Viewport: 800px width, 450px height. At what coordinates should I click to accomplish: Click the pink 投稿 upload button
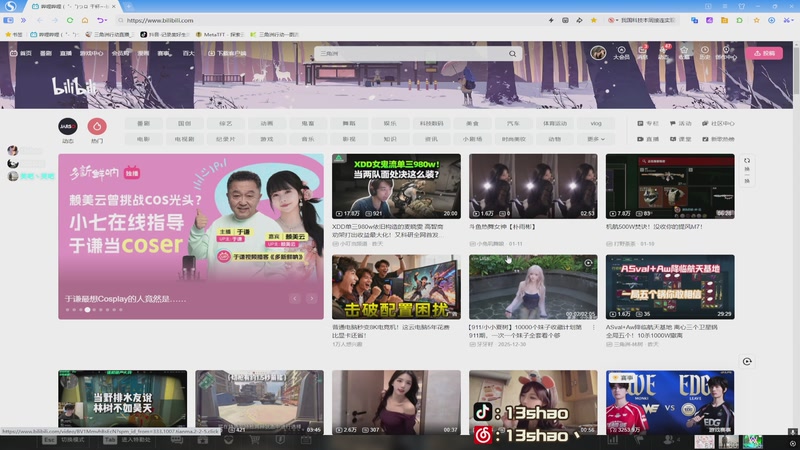click(764, 53)
